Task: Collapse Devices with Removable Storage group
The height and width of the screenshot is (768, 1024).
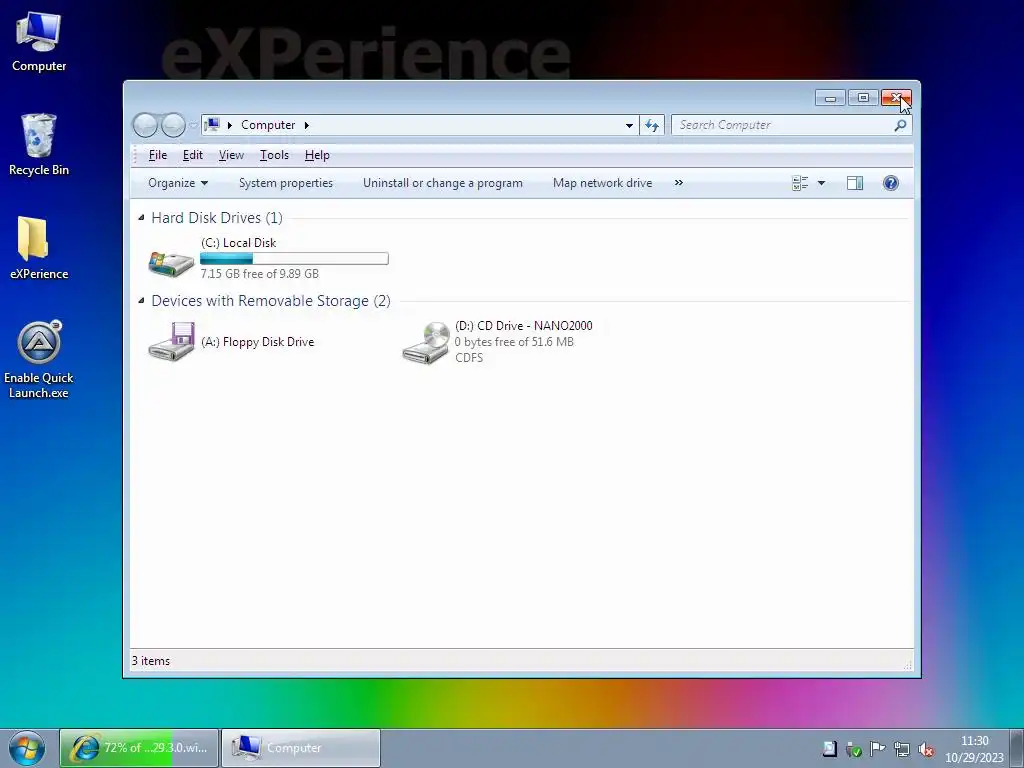Action: click(x=141, y=300)
